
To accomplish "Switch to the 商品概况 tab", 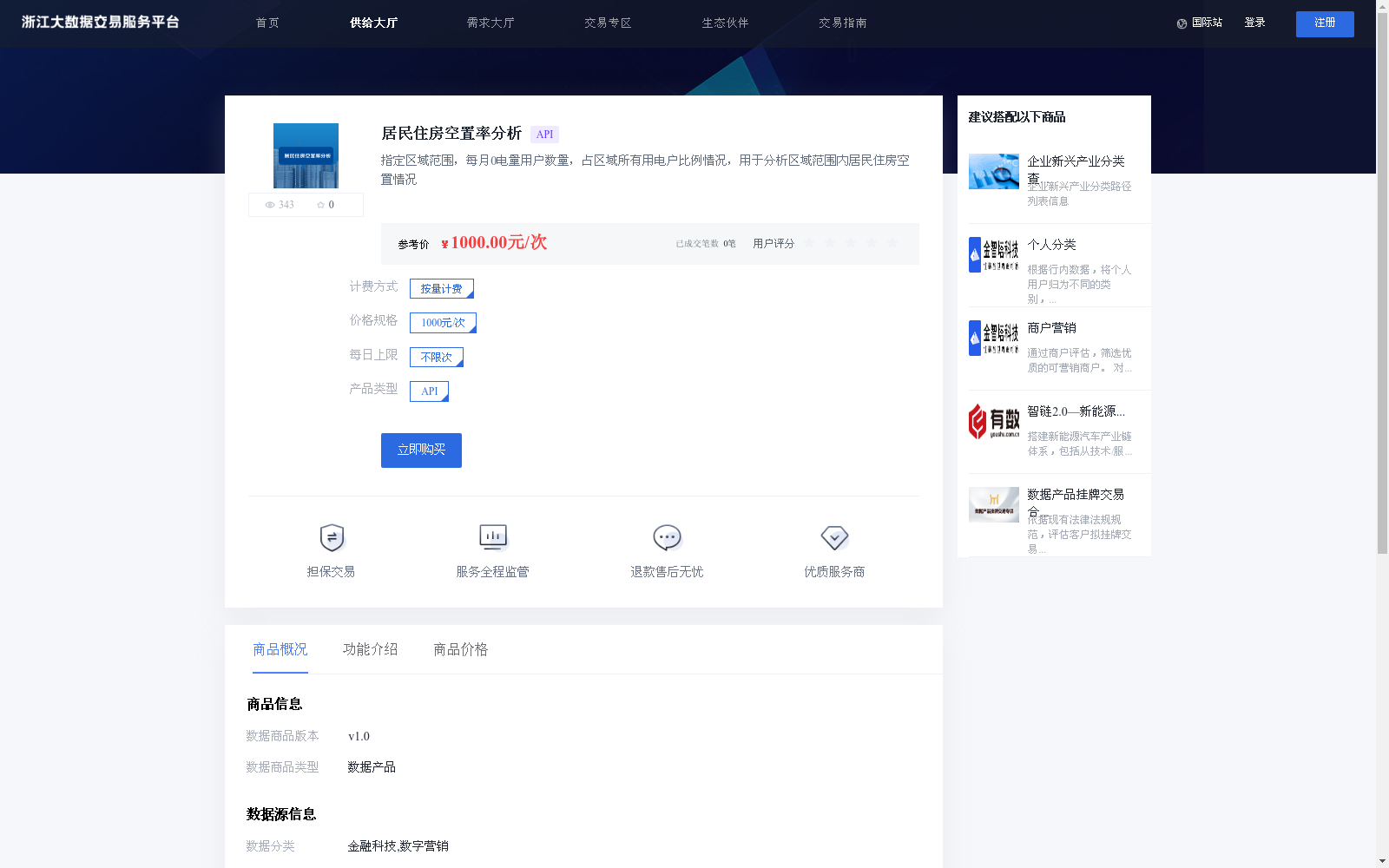I will pos(280,649).
